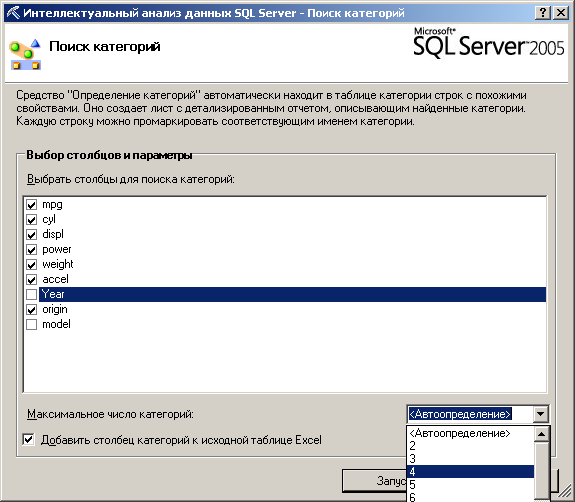Click the data mining title bar icon
This screenshot has width=575, height=502.
(x=13, y=13)
